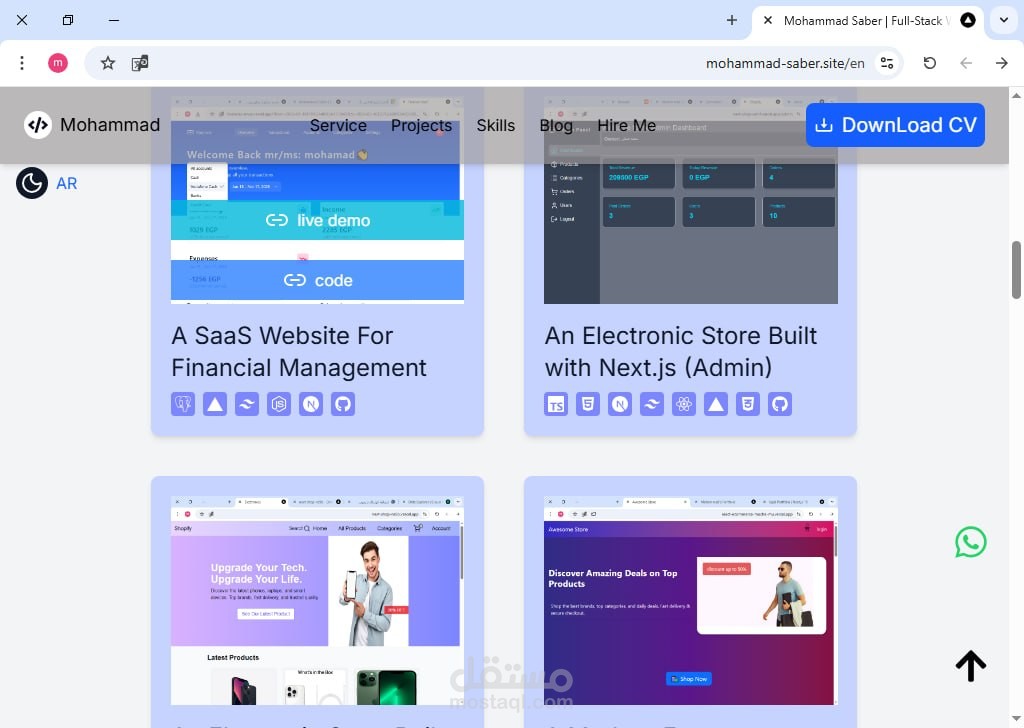Click the address bar URL mohammad-saber.site/en
This screenshot has width=1024, height=728.
785,63
